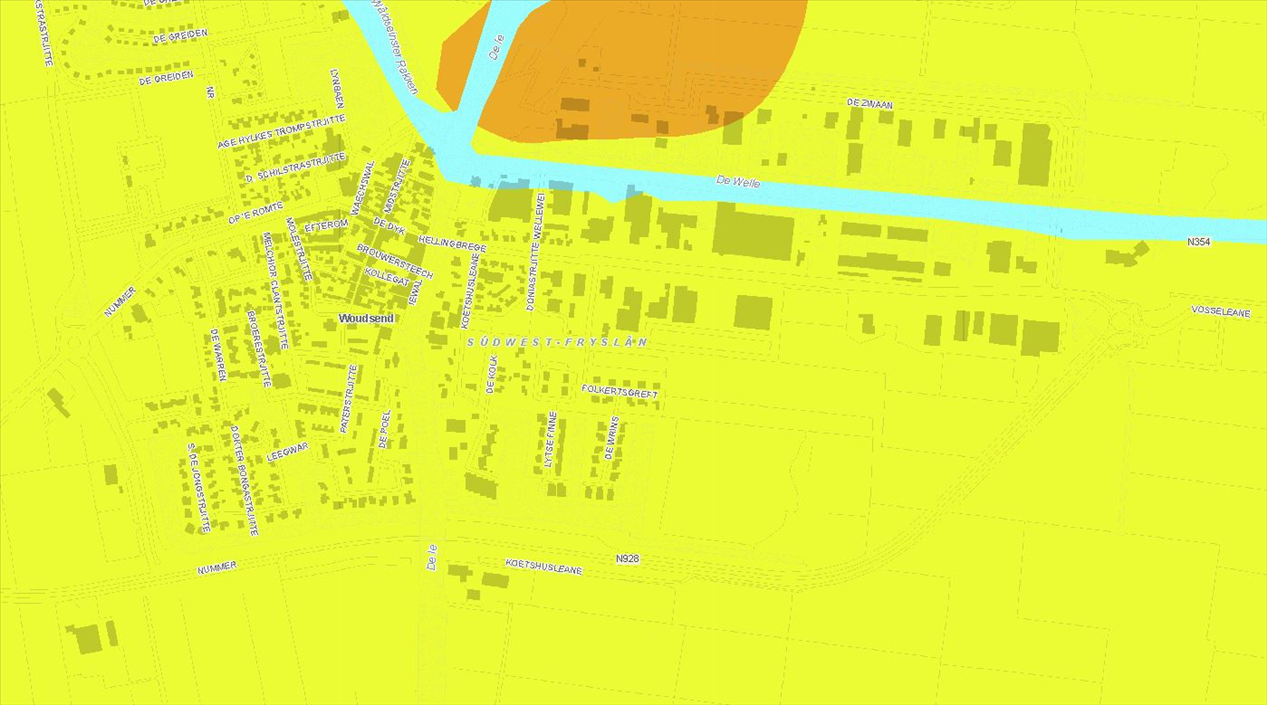Click the MELCHIOR CLANTSTRJITTE street label
1267x705 pixels.
274,290
